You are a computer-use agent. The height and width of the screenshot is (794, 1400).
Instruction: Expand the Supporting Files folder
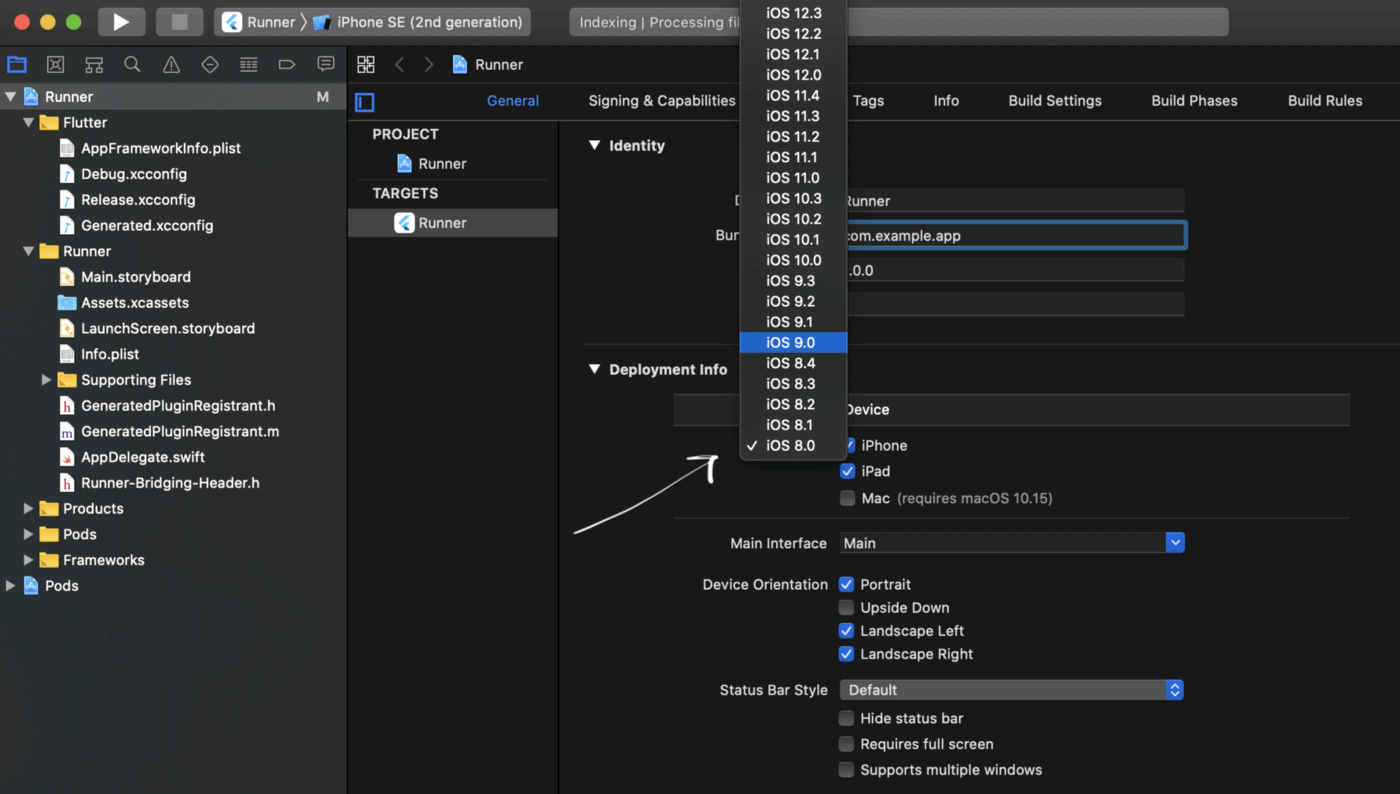tap(46, 380)
